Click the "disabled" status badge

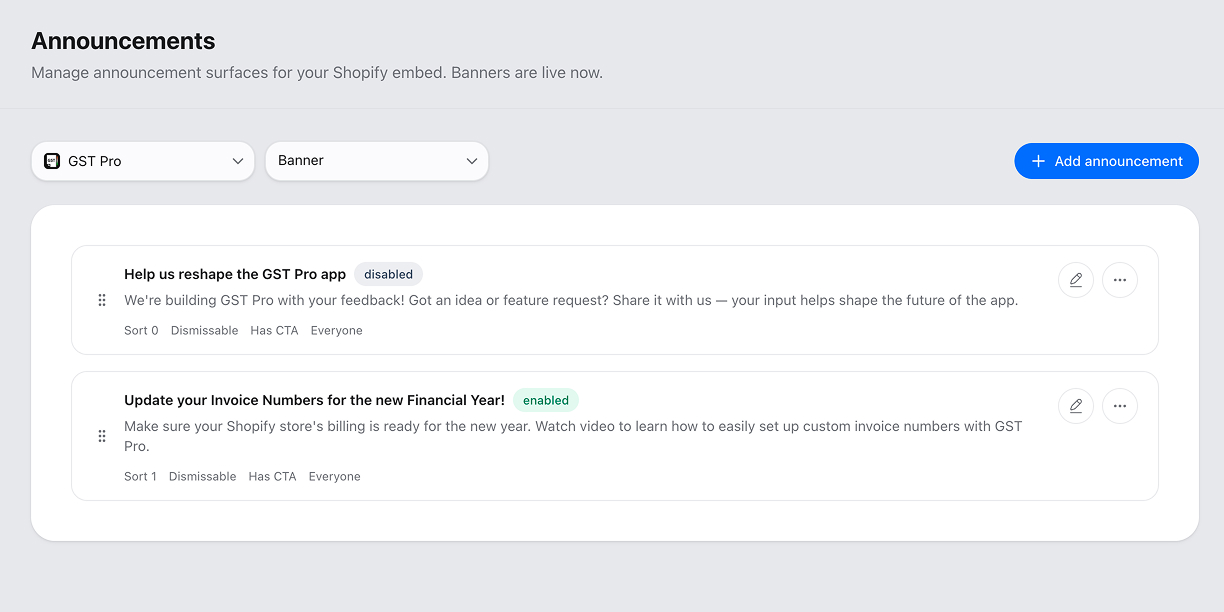point(388,274)
